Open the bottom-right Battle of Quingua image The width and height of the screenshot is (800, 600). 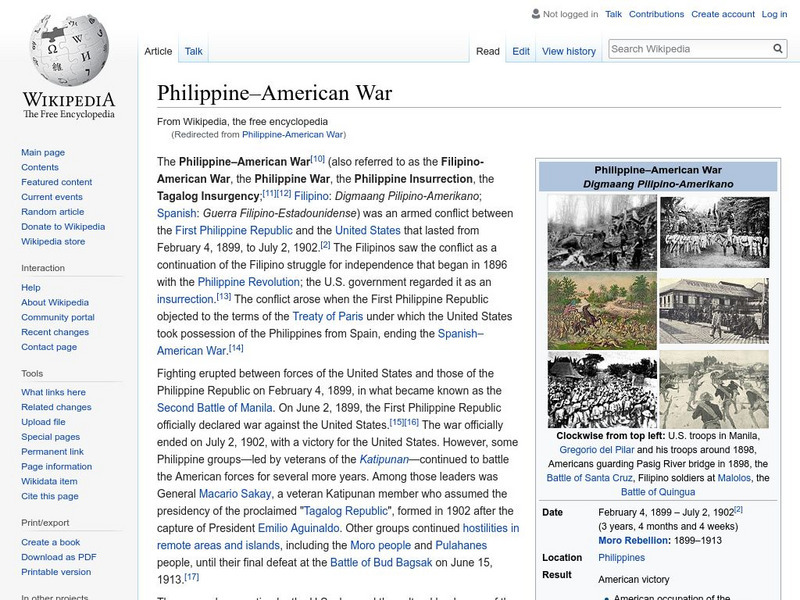pyautogui.click(x=714, y=389)
